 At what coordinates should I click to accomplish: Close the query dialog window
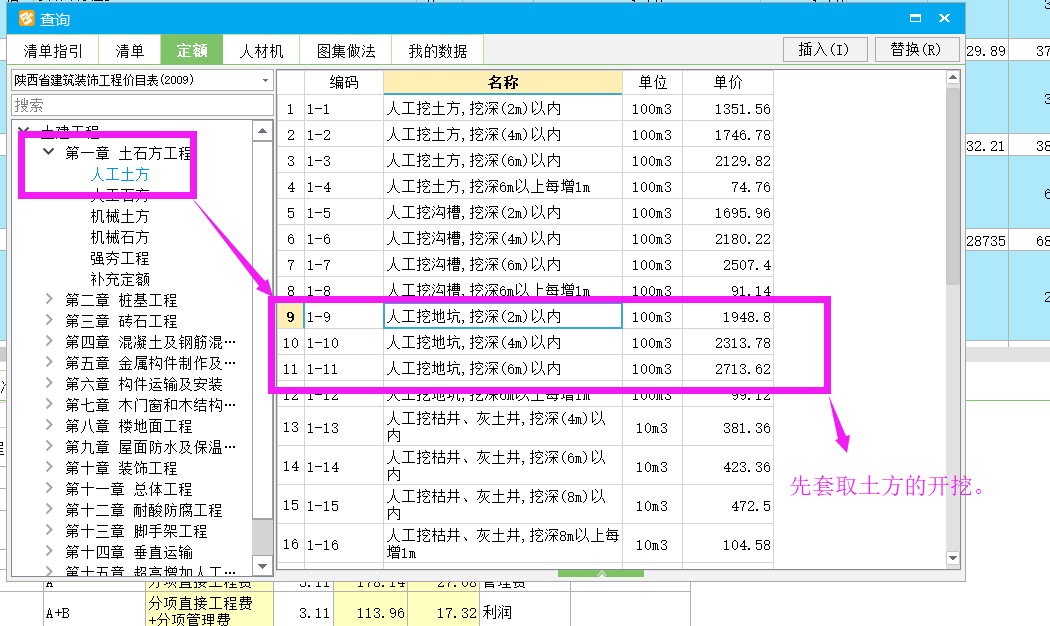point(944,18)
